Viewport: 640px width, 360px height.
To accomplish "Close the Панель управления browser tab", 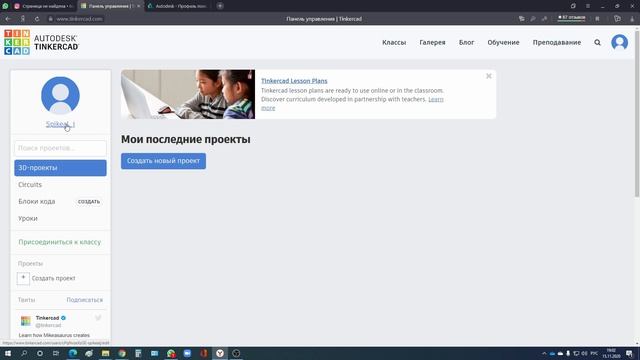I will pyautogui.click(x=138, y=6).
